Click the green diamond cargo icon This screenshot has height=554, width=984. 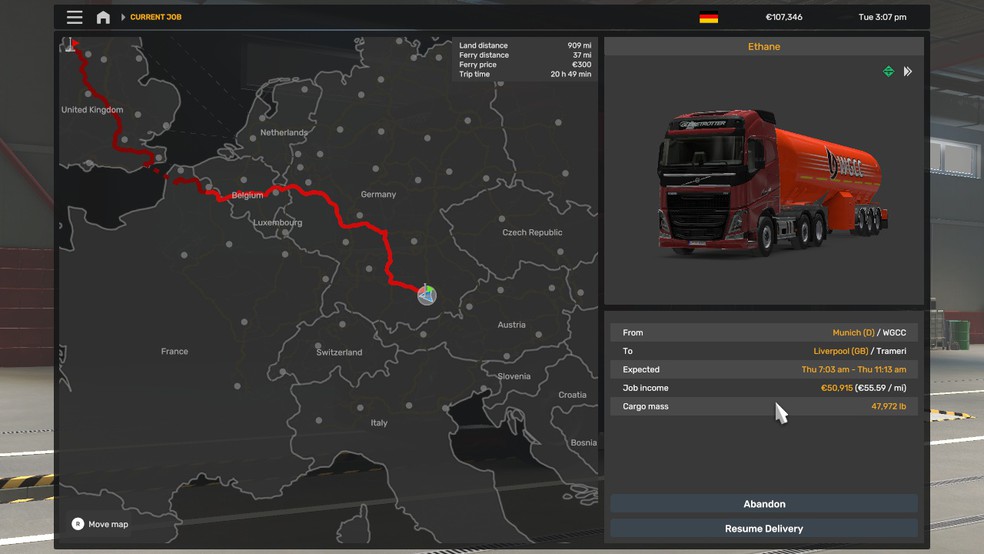(888, 72)
